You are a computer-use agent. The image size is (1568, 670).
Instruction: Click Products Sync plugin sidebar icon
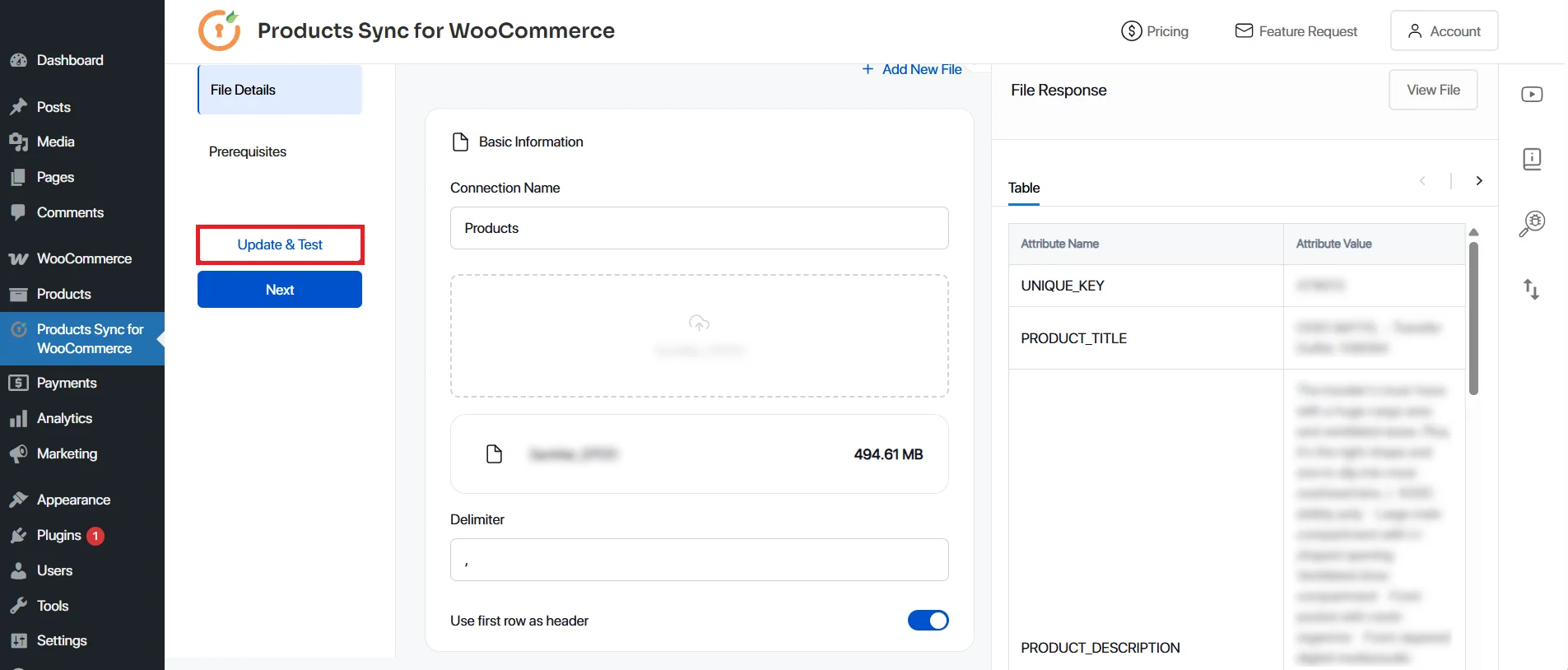pyautogui.click(x=18, y=329)
